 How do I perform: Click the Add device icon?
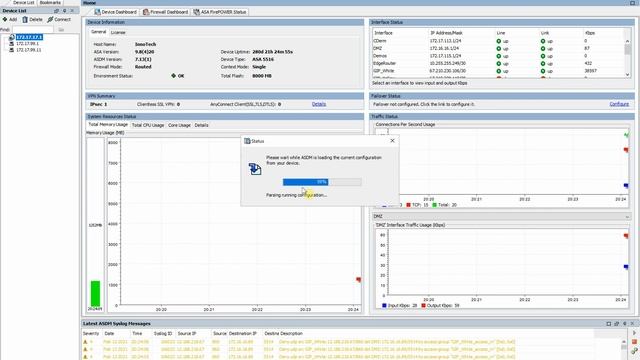[x=5, y=19]
